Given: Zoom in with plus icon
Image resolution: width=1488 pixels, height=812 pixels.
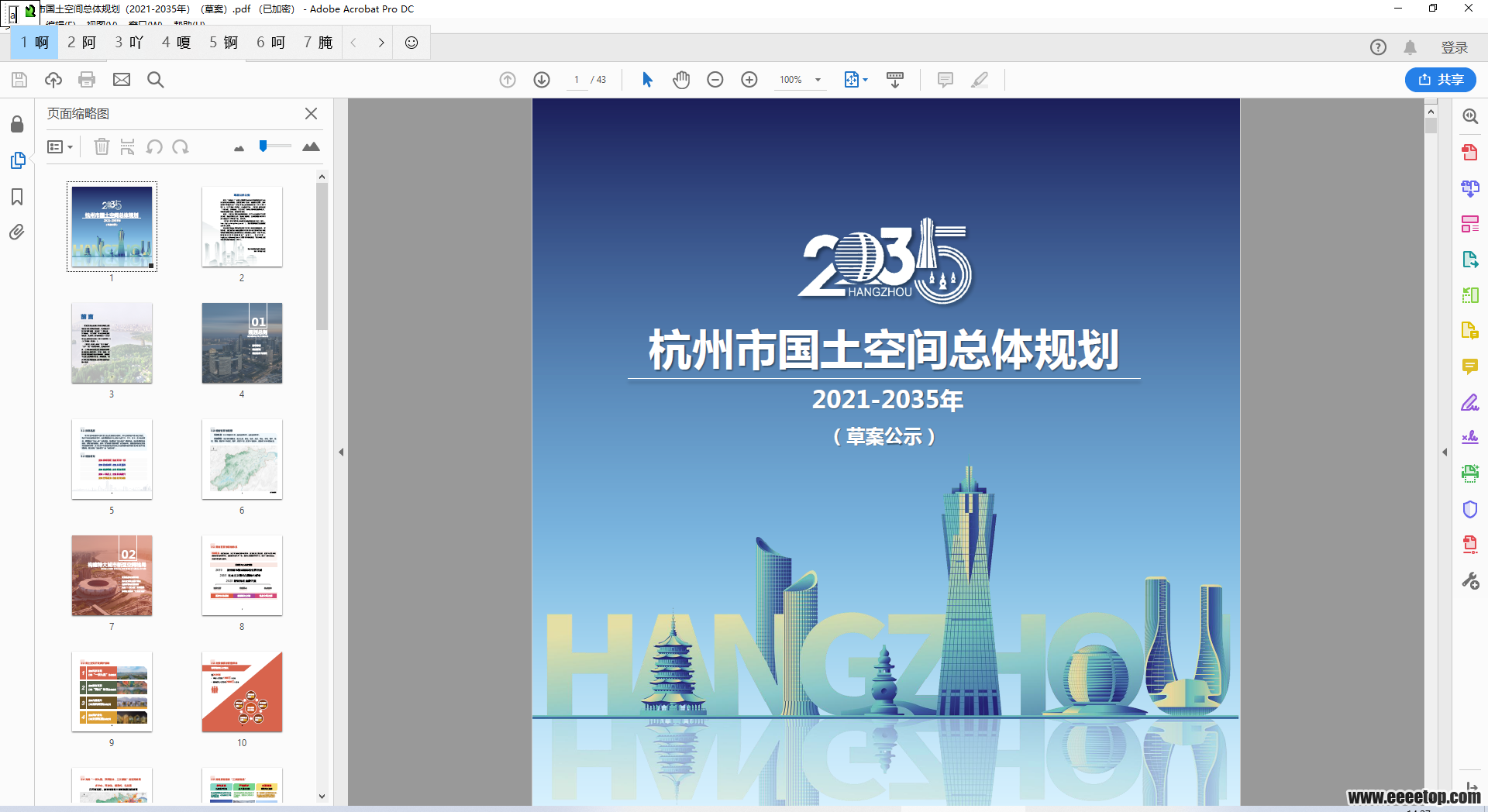Looking at the screenshot, I should pyautogui.click(x=749, y=80).
